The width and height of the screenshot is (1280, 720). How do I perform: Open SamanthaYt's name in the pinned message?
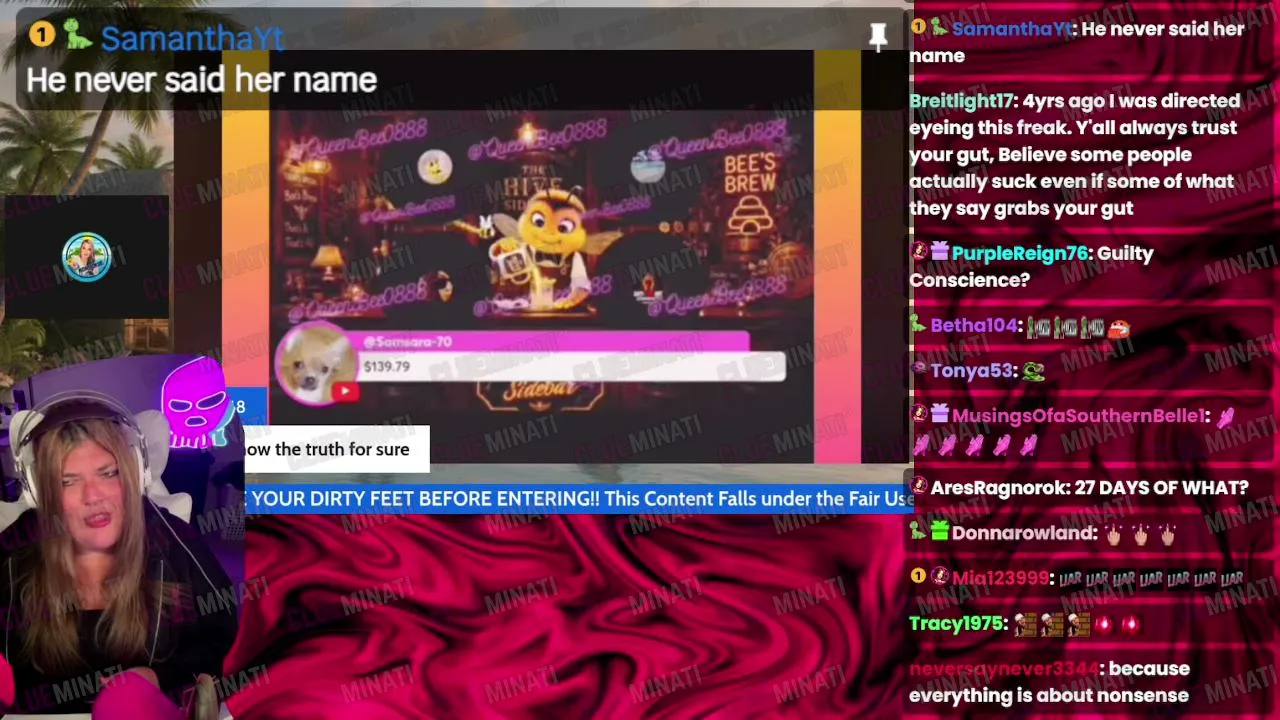[x=192, y=38]
